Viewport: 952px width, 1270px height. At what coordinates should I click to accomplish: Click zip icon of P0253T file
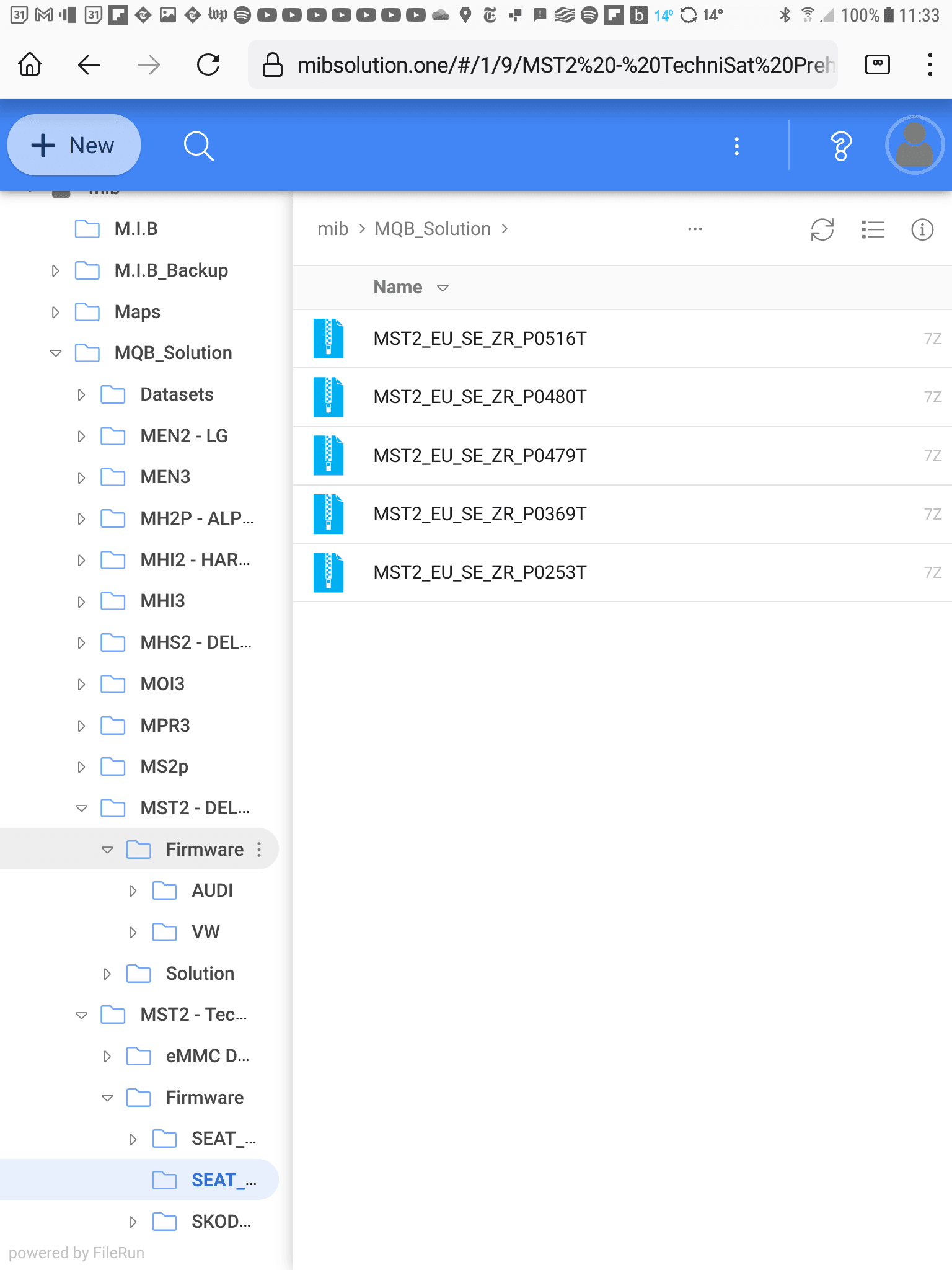[328, 572]
